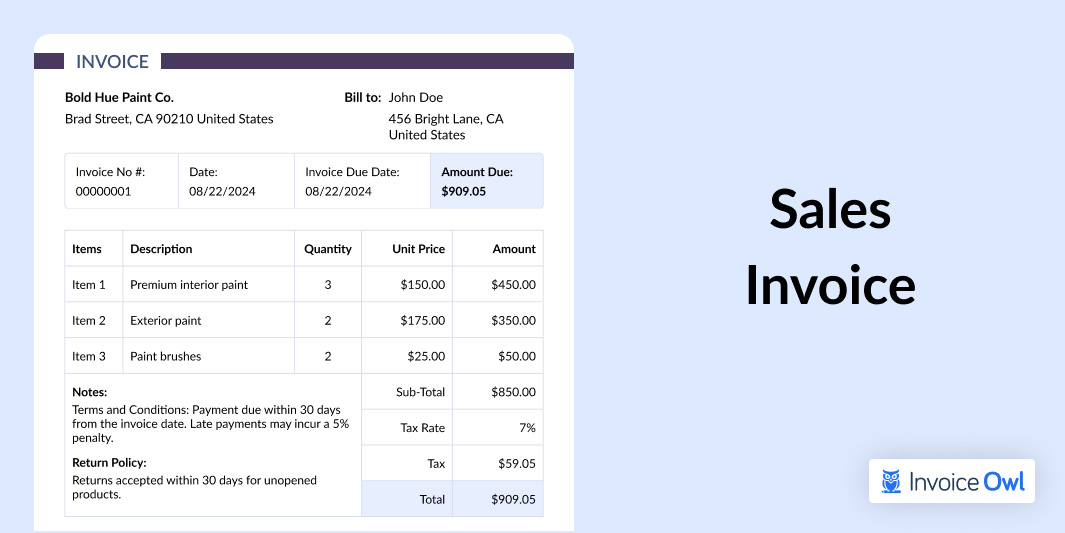Click the Total $909.05 amount cell
Viewport: 1065px width, 533px height.
click(x=513, y=499)
